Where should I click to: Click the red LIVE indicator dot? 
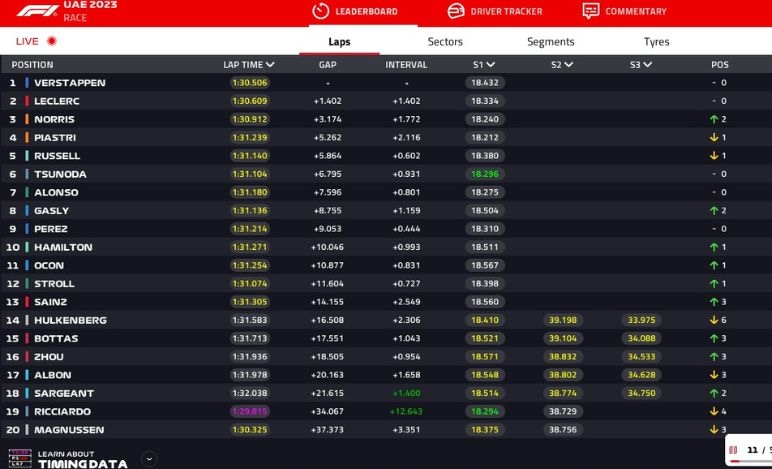point(52,41)
